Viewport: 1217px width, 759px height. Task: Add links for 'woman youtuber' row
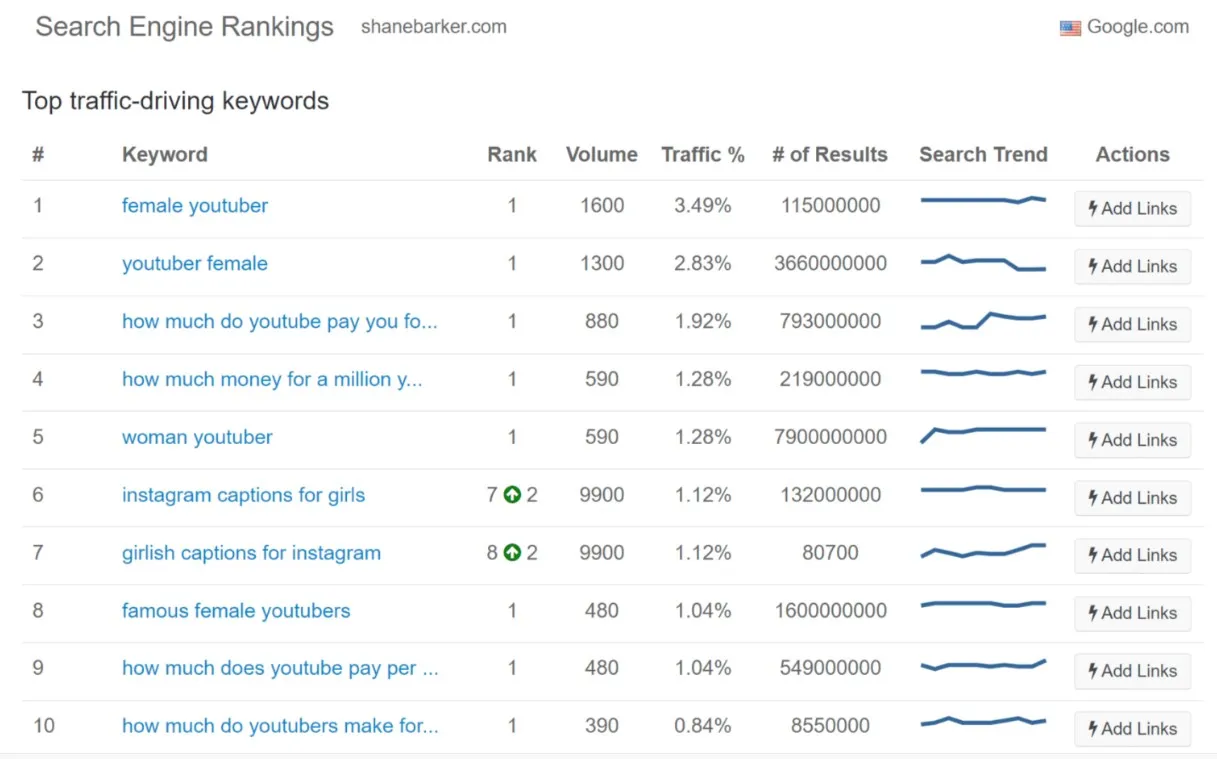coord(1132,440)
